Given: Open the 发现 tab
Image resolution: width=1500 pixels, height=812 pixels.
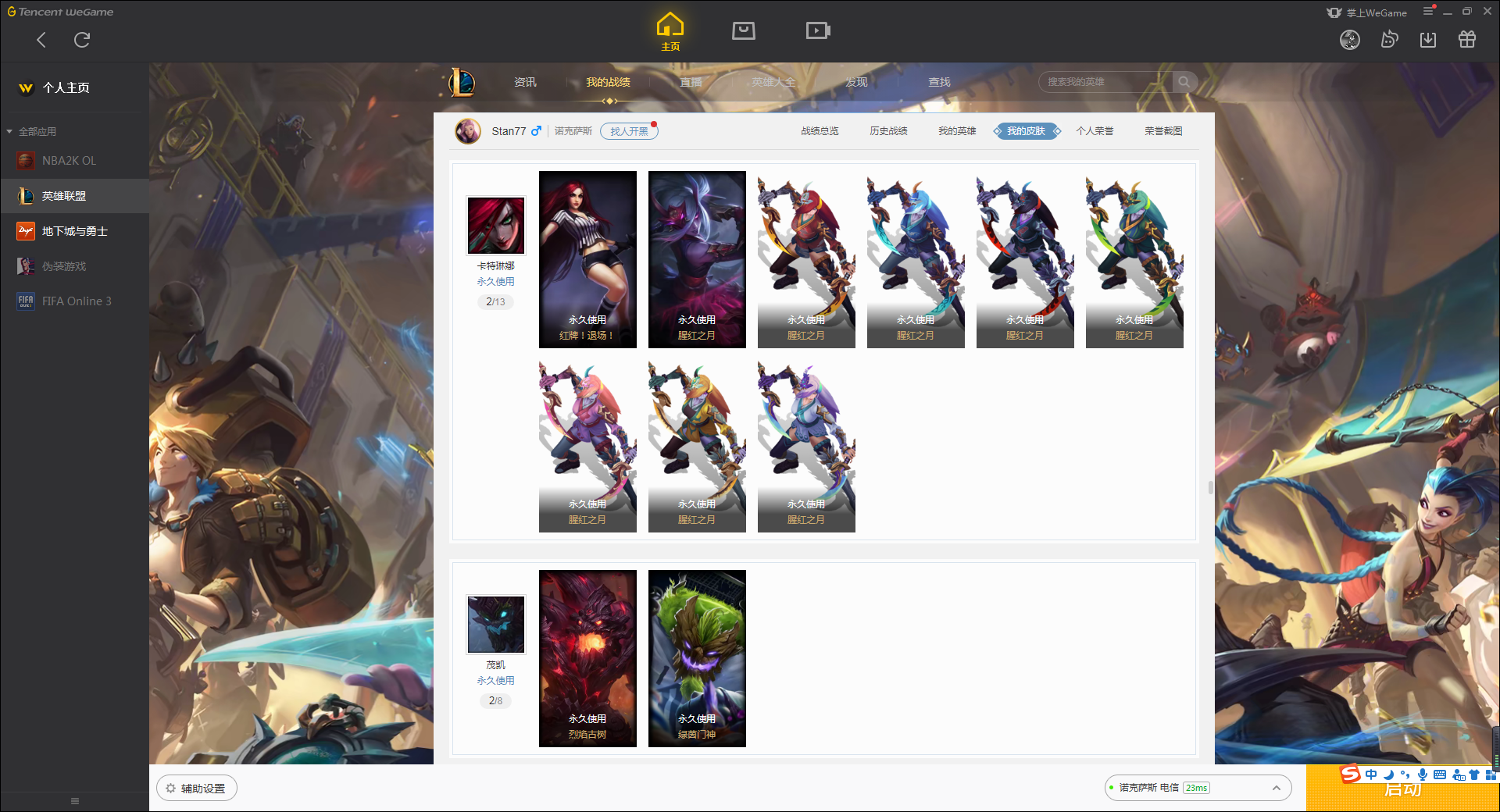Looking at the screenshot, I should click(x=856, y=82).
